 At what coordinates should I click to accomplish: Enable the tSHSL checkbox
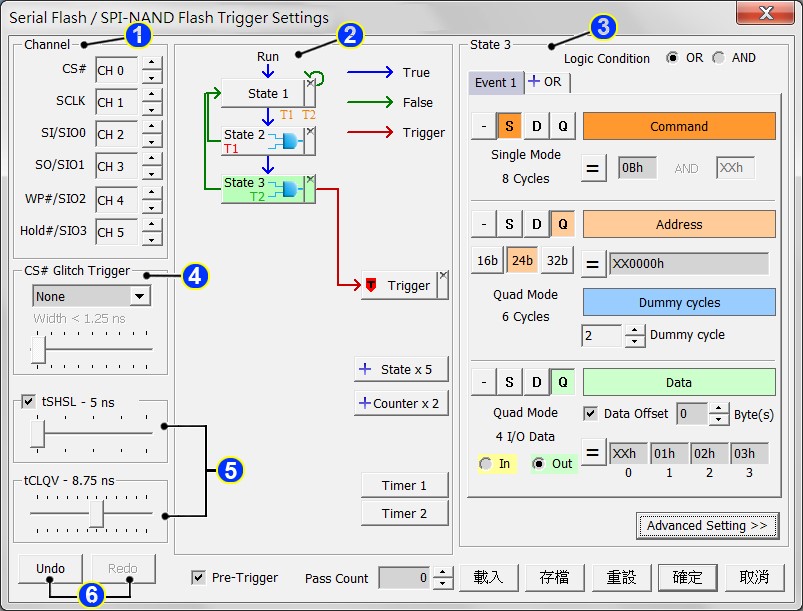[x=28, y=402]
